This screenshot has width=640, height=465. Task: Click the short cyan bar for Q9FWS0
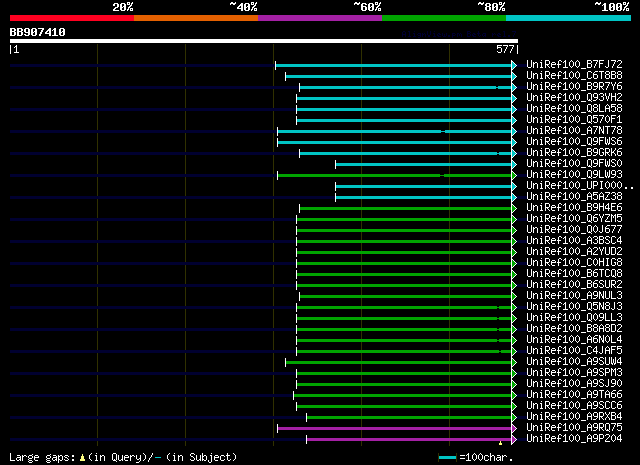[424, 165]
